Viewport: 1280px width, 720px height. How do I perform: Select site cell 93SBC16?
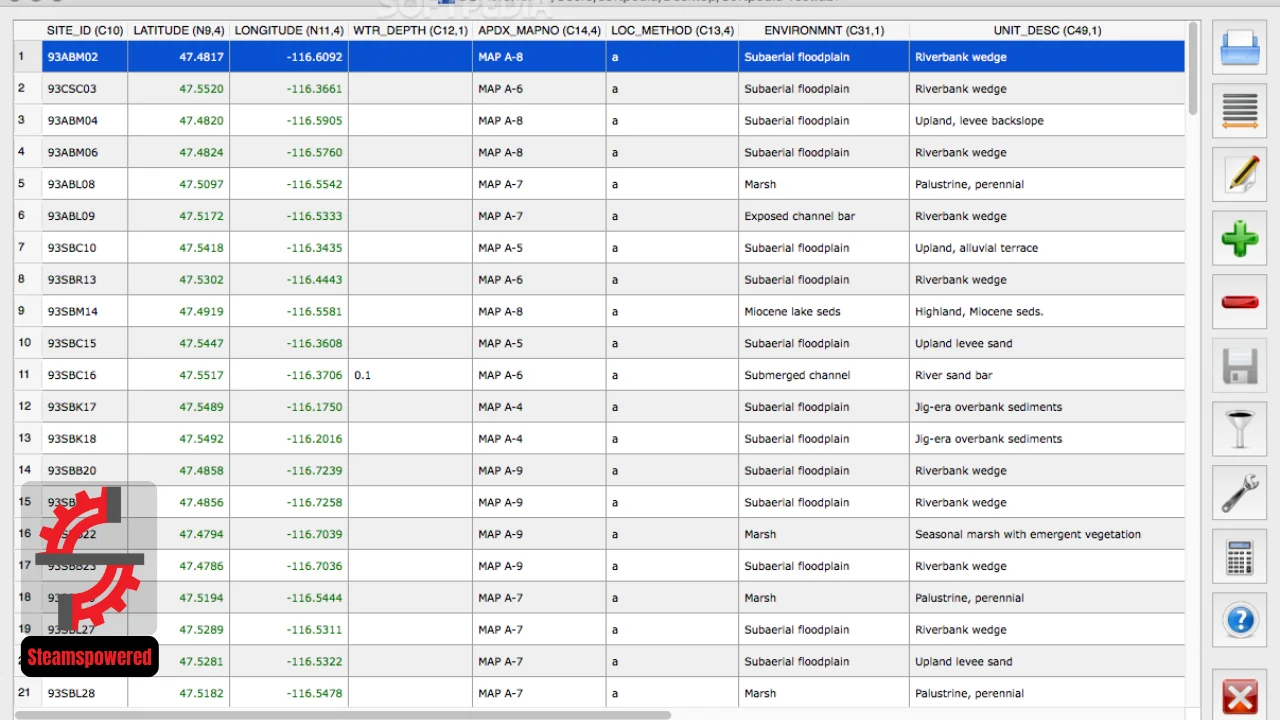tap(85, 375)
